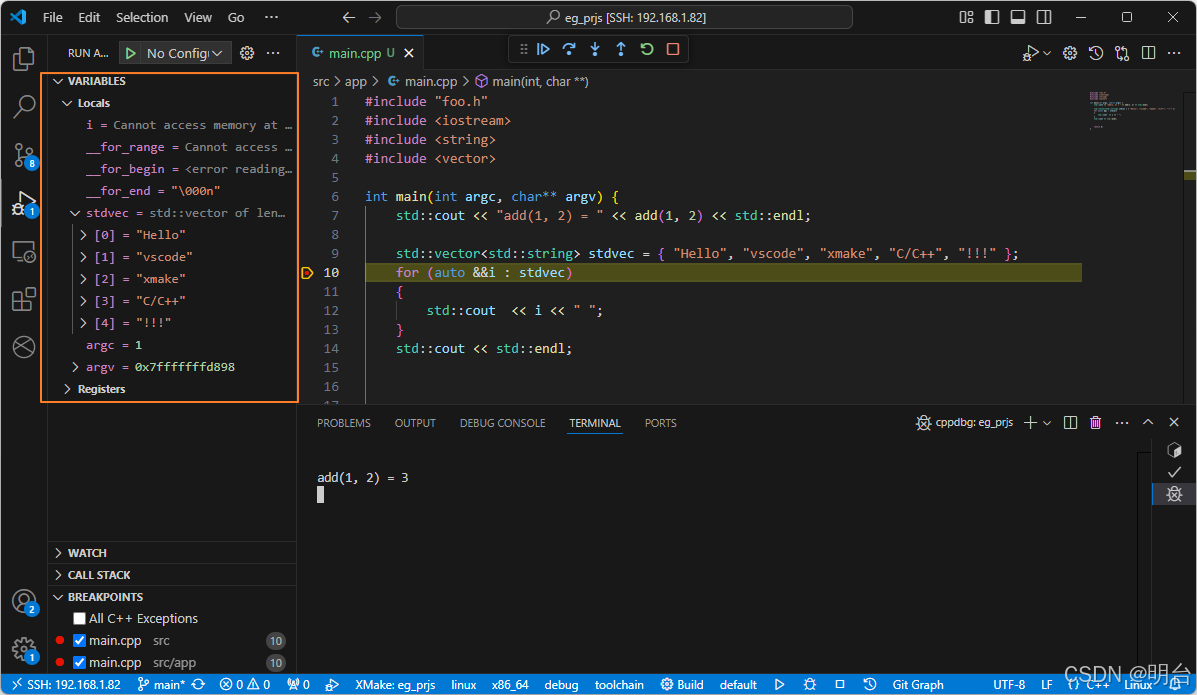The height and width of the screenshot is (695, 1197).
Task: Collapse the stdvec variable
Action: 75,213
